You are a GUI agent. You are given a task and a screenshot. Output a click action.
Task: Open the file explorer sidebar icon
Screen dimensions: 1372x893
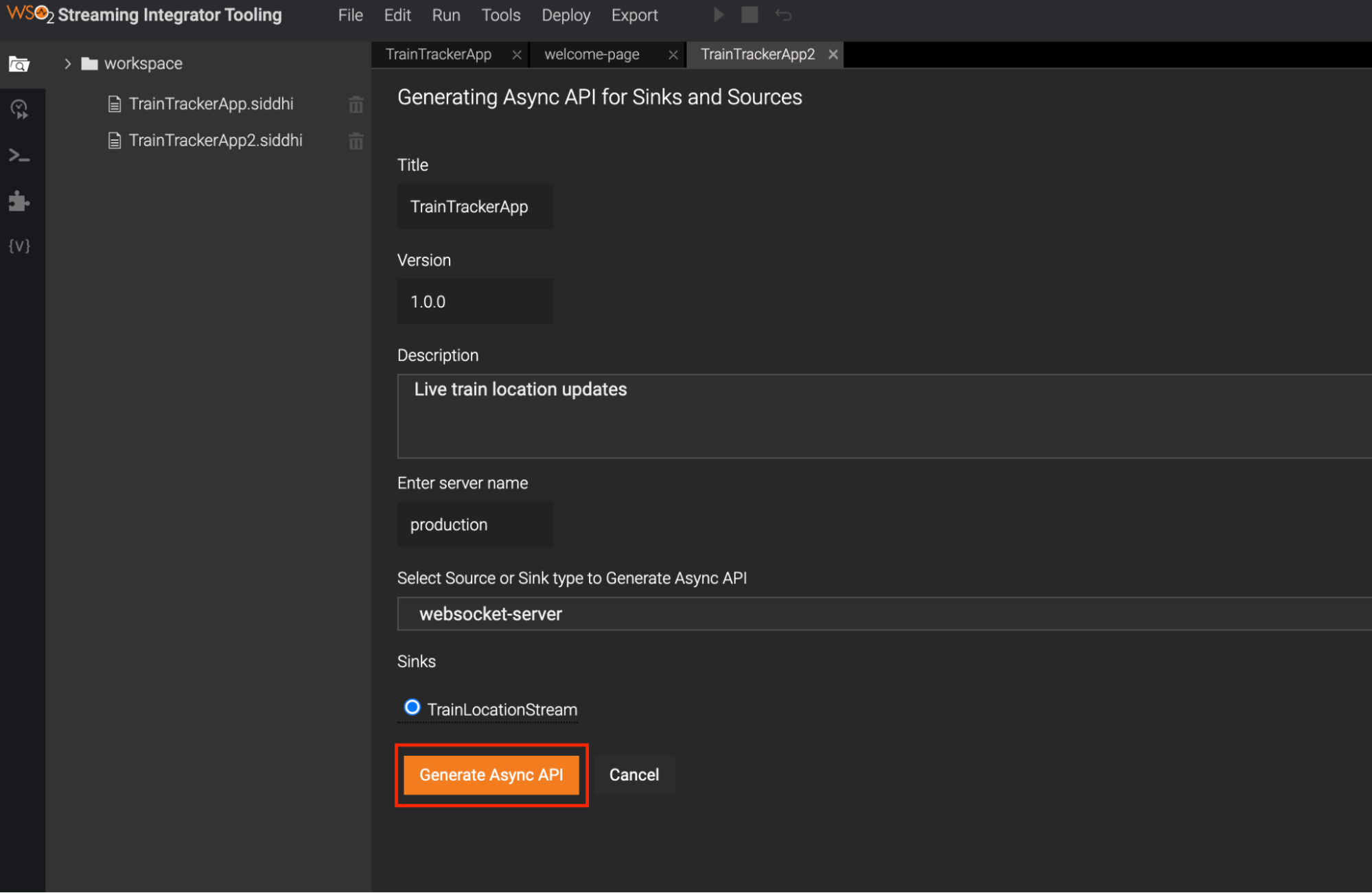click(x=19, y=65)
